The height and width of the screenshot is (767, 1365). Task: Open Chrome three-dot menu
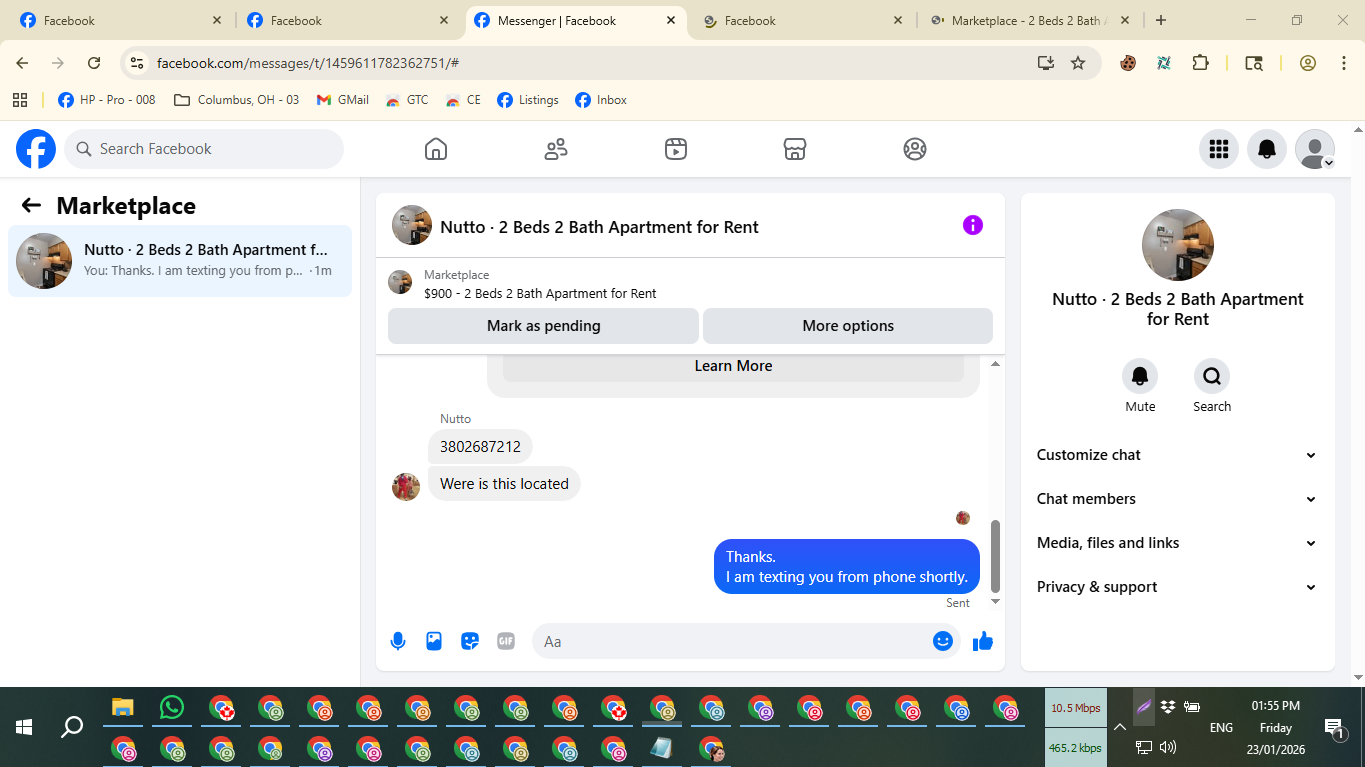coord(1343,63)
